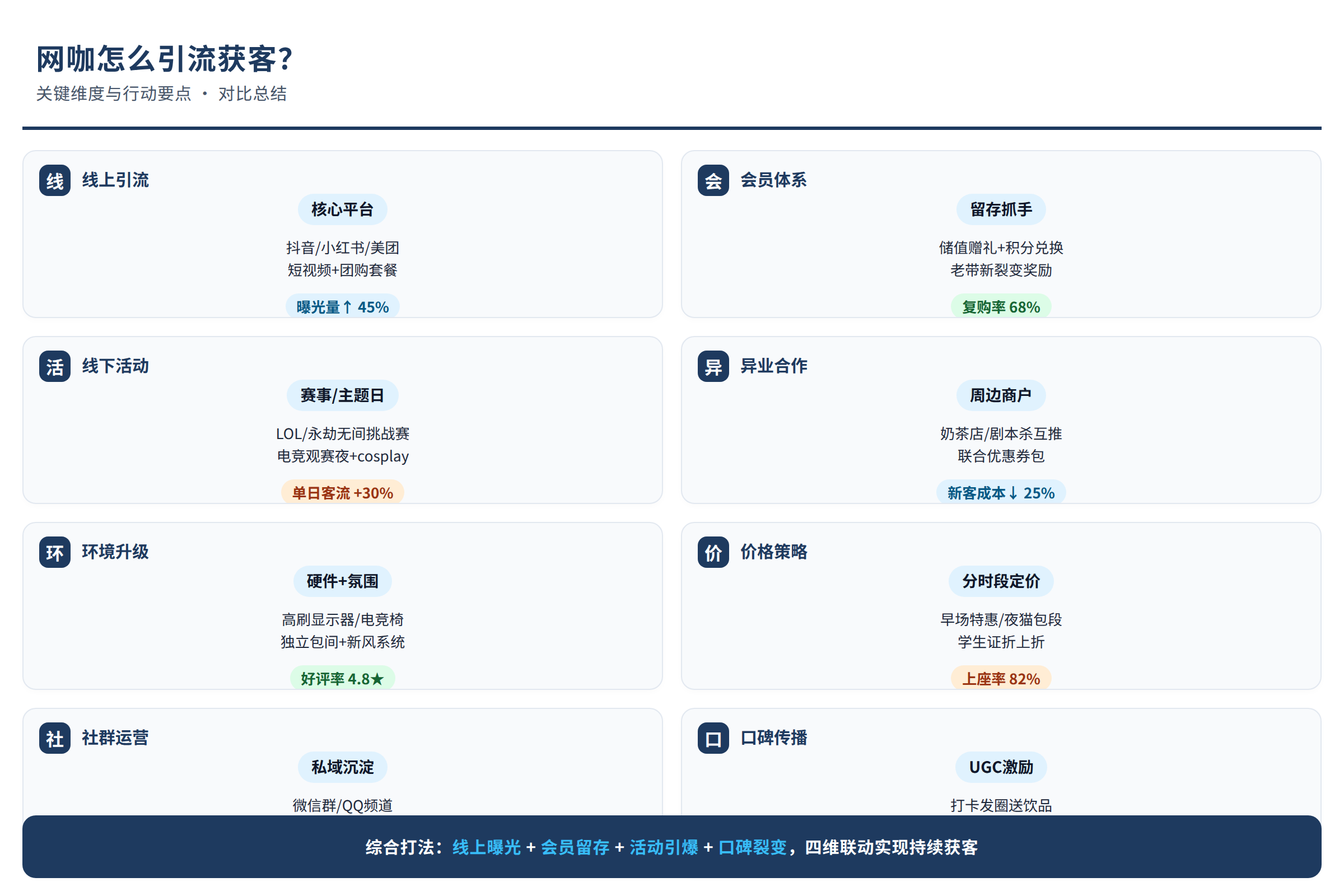Click the 线 icon beside 线上引流
1344x896 pixels.
pyautogui.click(x=55, y=180)
